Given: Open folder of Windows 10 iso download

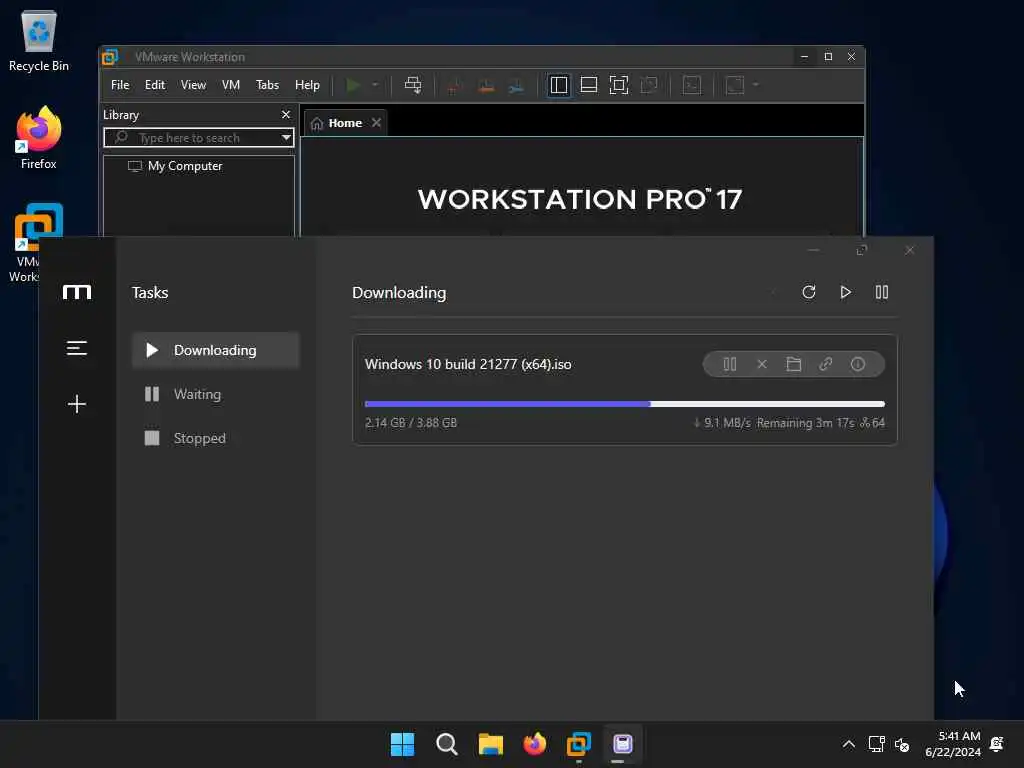Looking at the screenshot, I should coord(793,364).
